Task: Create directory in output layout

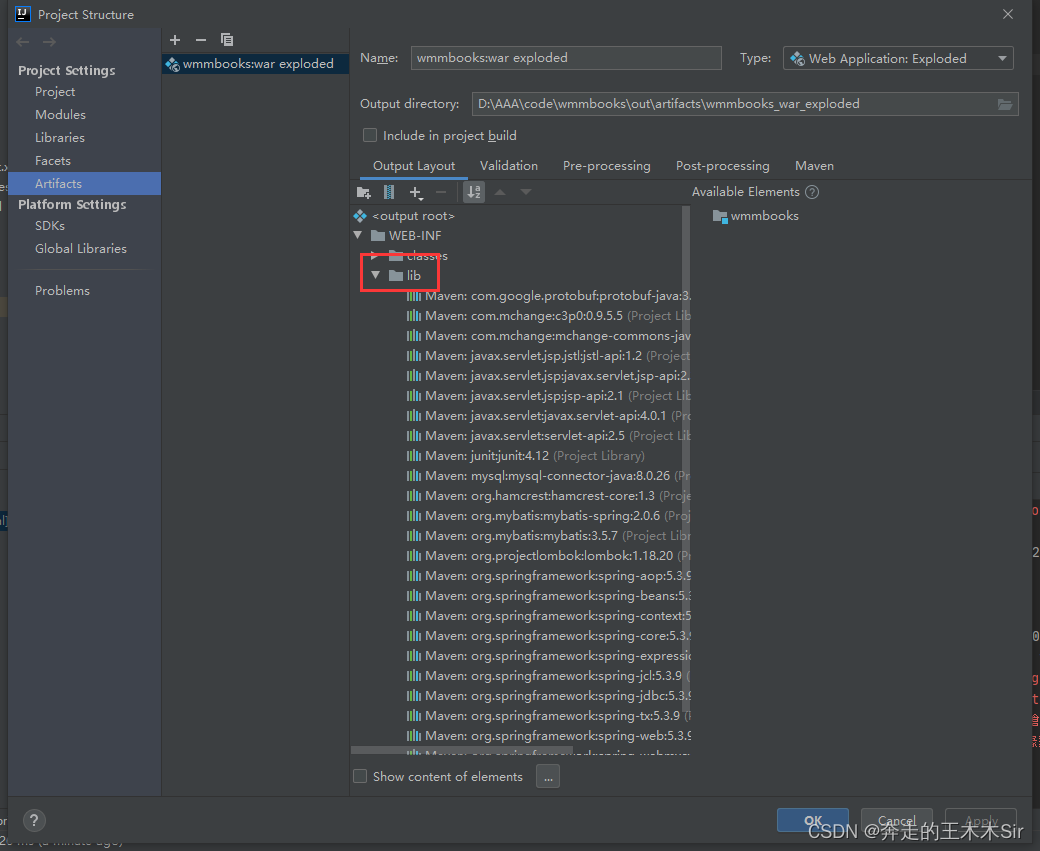Action: point(363,192)
